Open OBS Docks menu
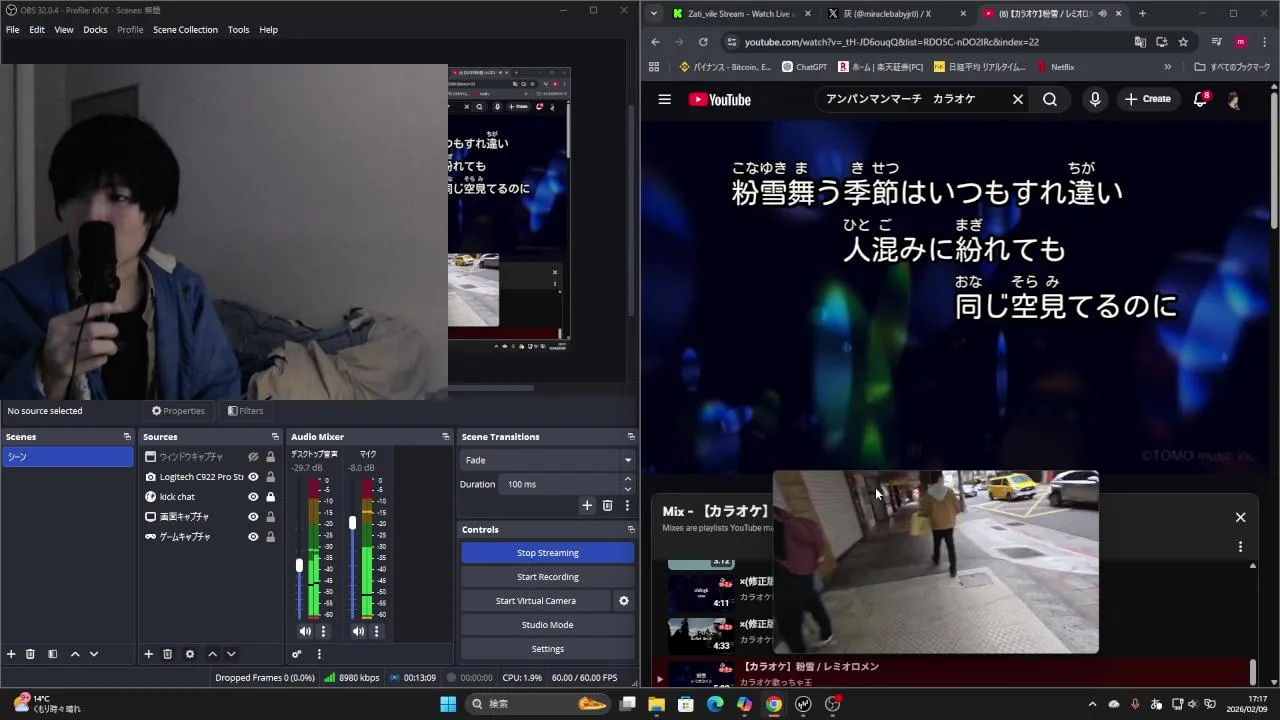The image size is (1280, 720). (x=95, y=30)
